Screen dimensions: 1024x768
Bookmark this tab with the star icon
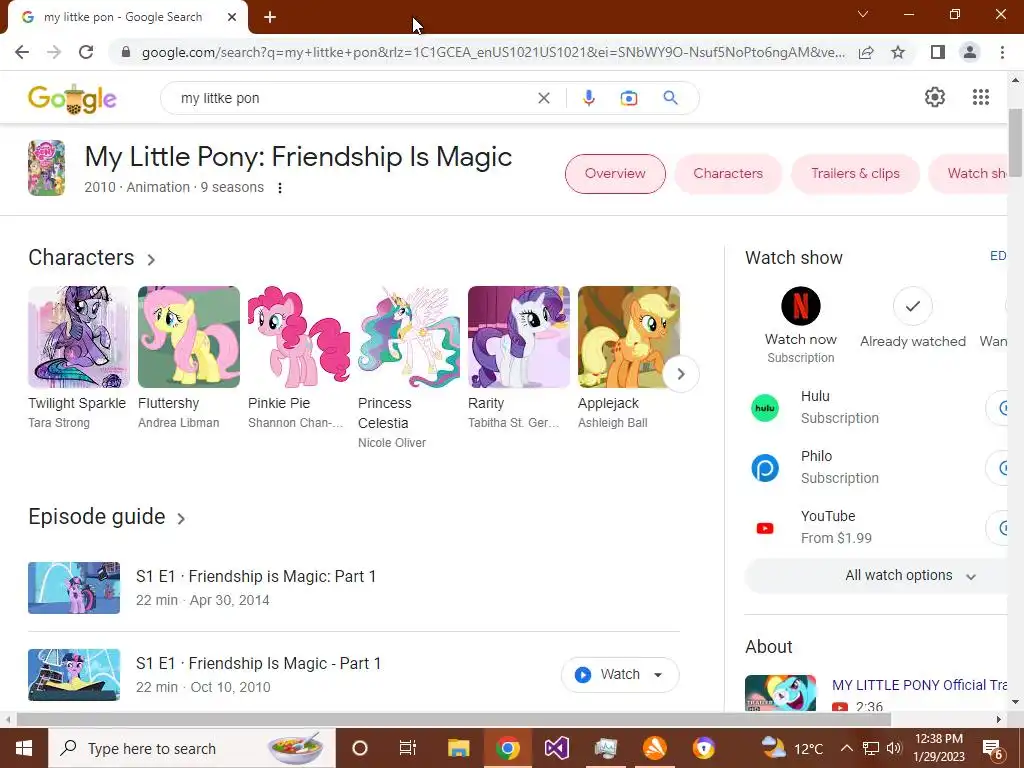[898, 52]
